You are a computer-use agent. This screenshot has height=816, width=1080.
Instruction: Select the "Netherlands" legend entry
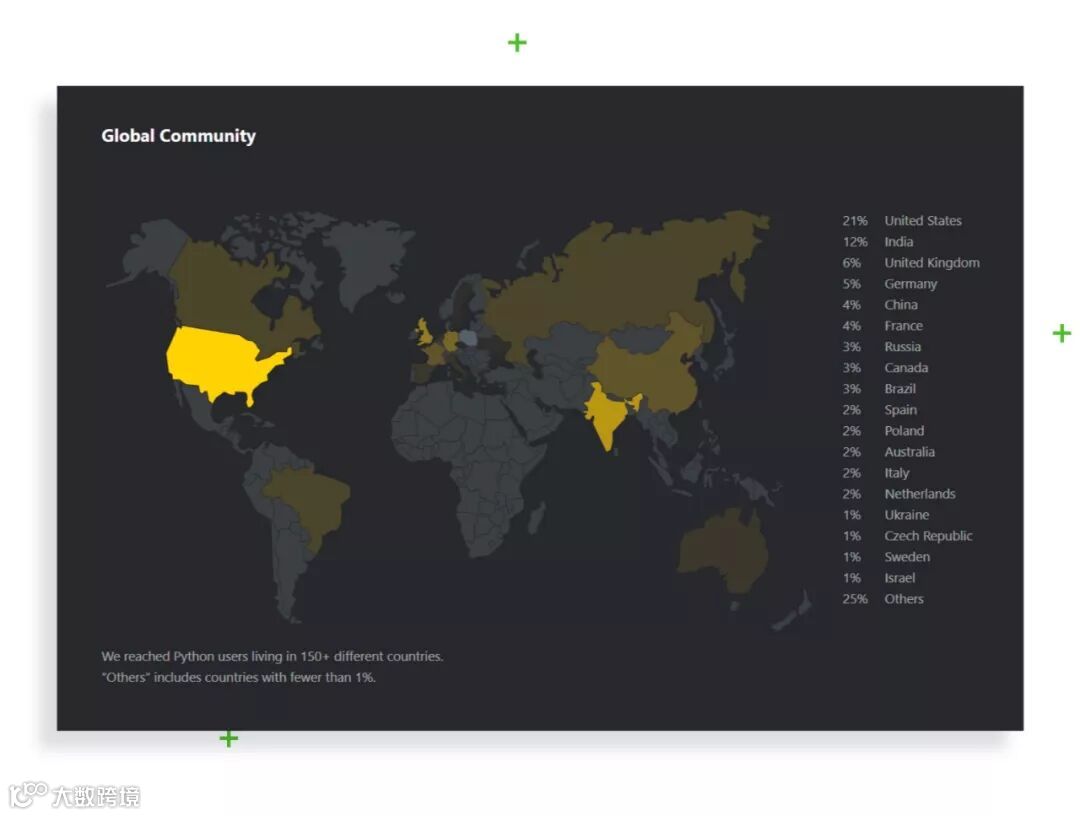click(x=920, y=494)
